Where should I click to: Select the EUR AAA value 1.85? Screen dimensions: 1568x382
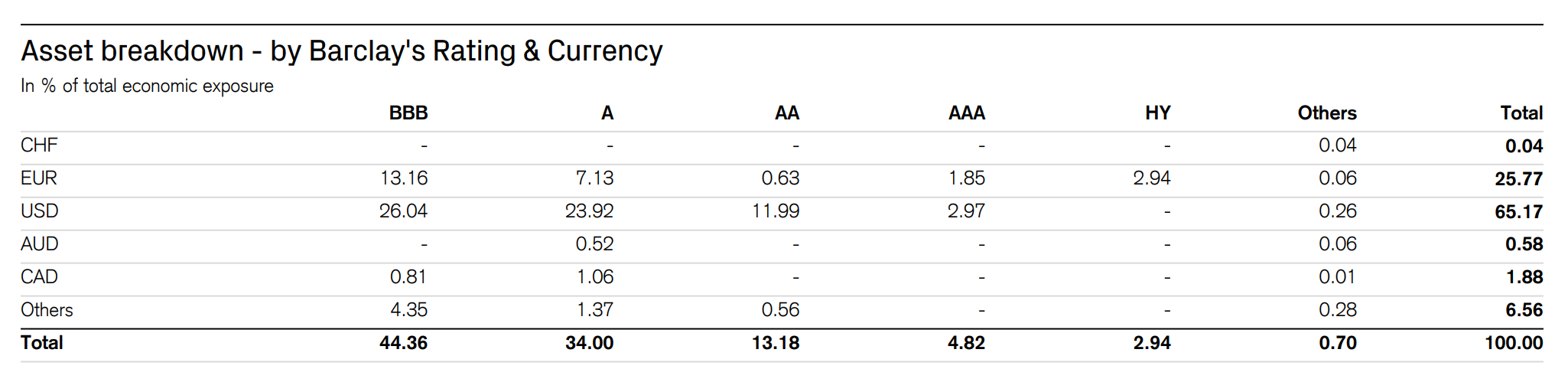tap(966, 178)
